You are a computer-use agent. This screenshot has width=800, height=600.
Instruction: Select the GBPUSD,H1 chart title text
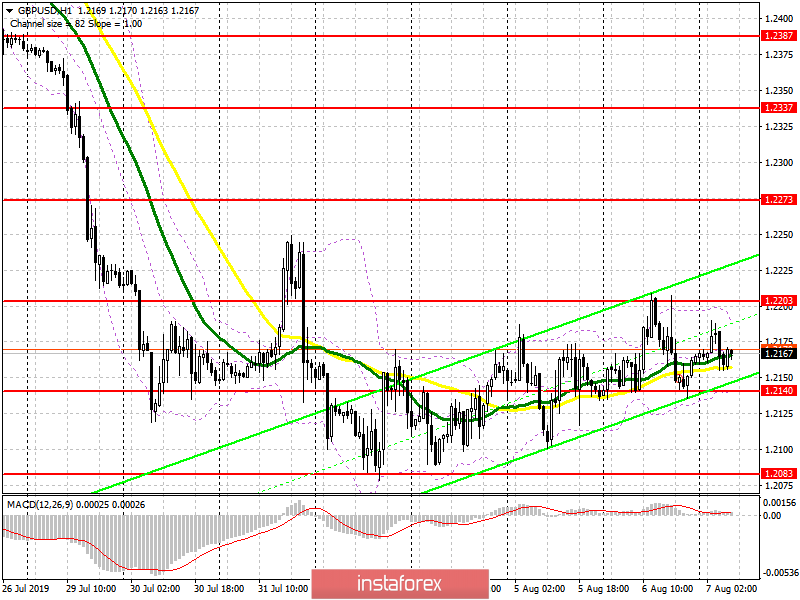[x=45, y=11]
